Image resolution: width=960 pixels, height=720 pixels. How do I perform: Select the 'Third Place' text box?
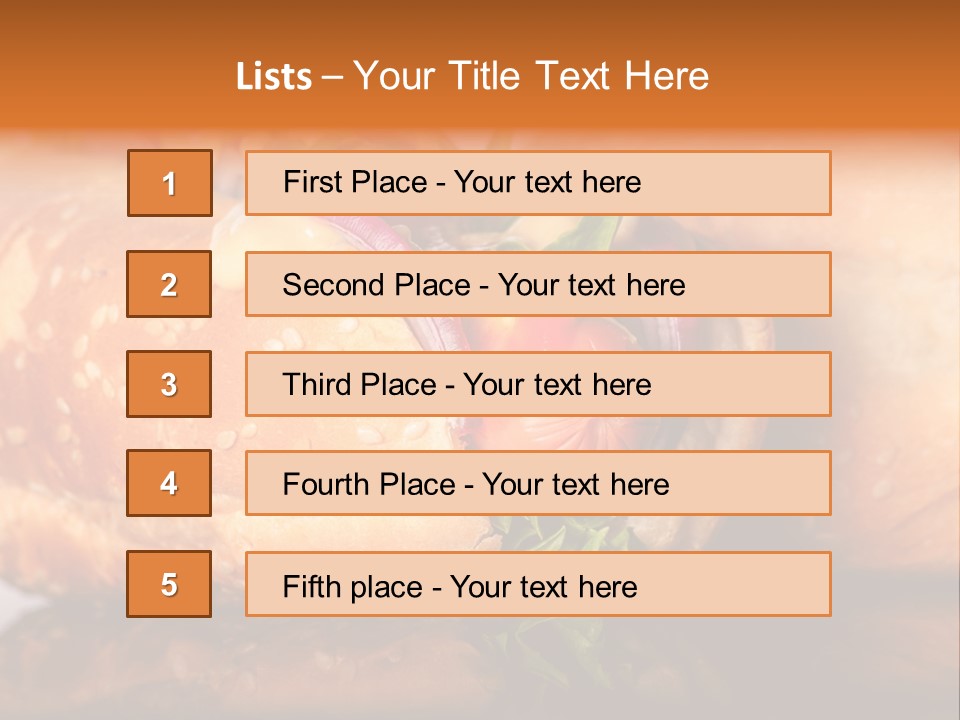pos(538,384)
